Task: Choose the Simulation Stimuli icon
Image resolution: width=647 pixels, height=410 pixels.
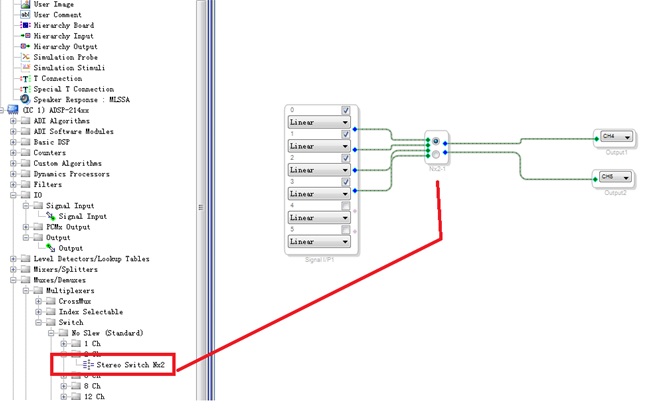Action: pos(26,67)
